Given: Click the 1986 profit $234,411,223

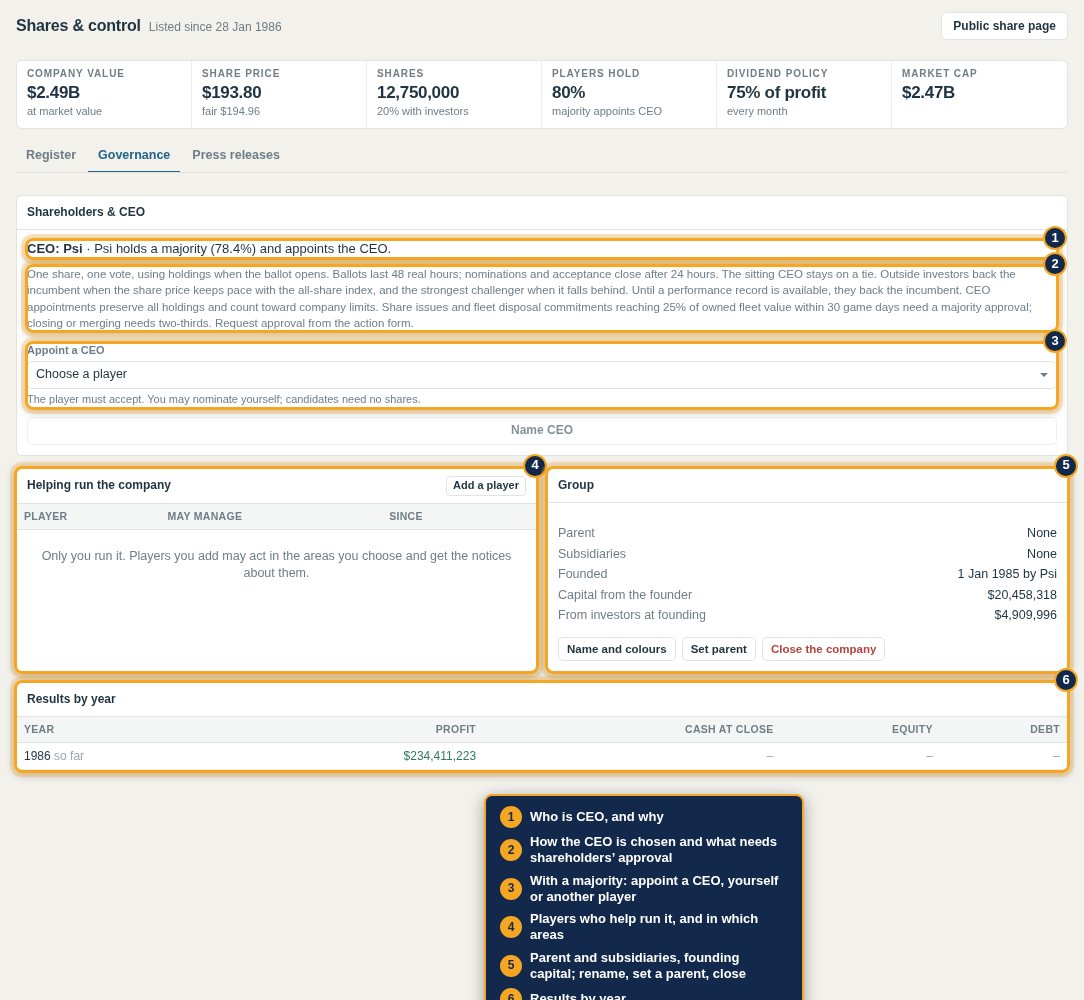Looking at the screenshot, I should point(440,756).
